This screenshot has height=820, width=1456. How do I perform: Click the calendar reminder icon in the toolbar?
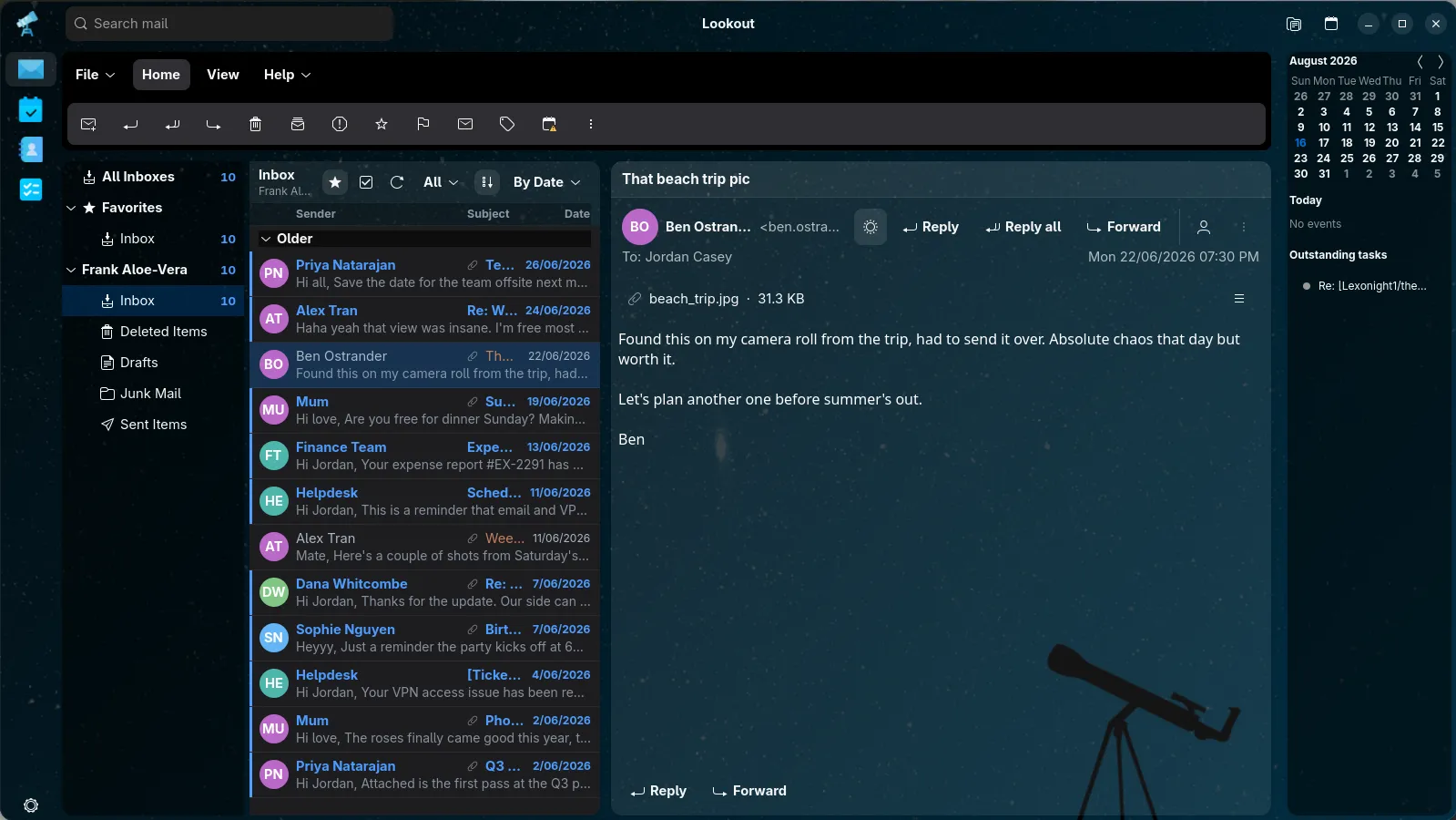549,124
